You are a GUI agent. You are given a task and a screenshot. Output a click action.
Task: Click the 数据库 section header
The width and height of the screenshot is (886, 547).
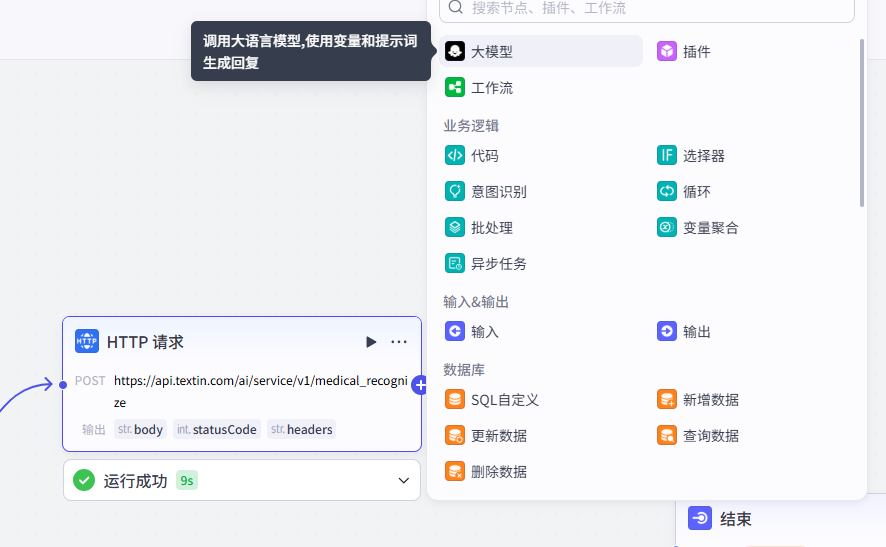click(x=464, y=370)
